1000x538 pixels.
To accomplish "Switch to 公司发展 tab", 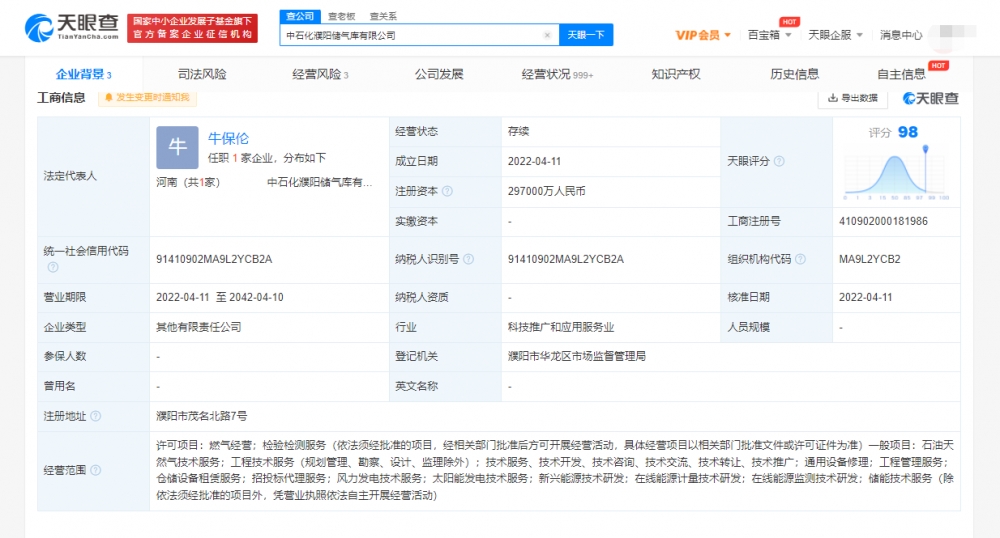I will tap(439, 74).
